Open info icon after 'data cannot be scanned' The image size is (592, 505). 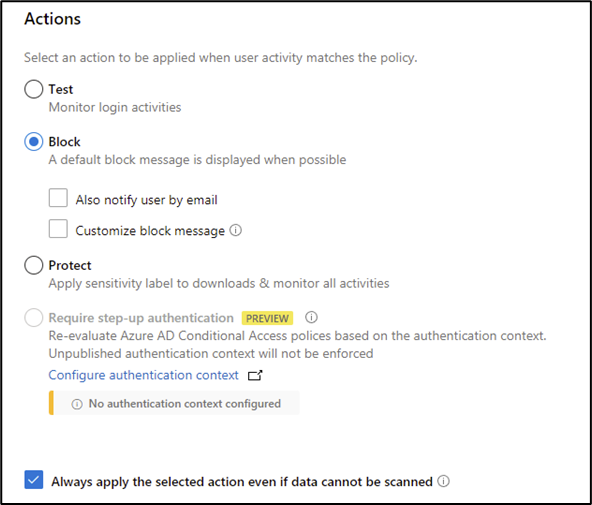point(443,481)
